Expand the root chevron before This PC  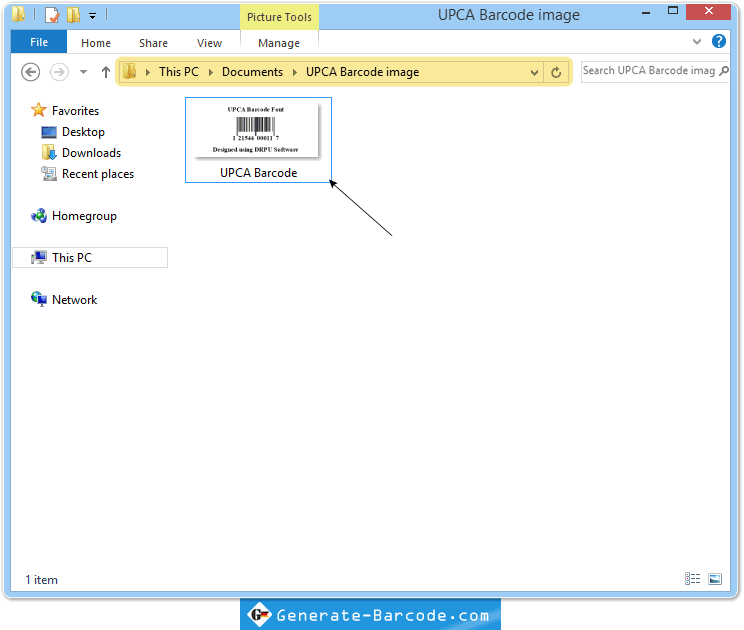click(148, 72)
